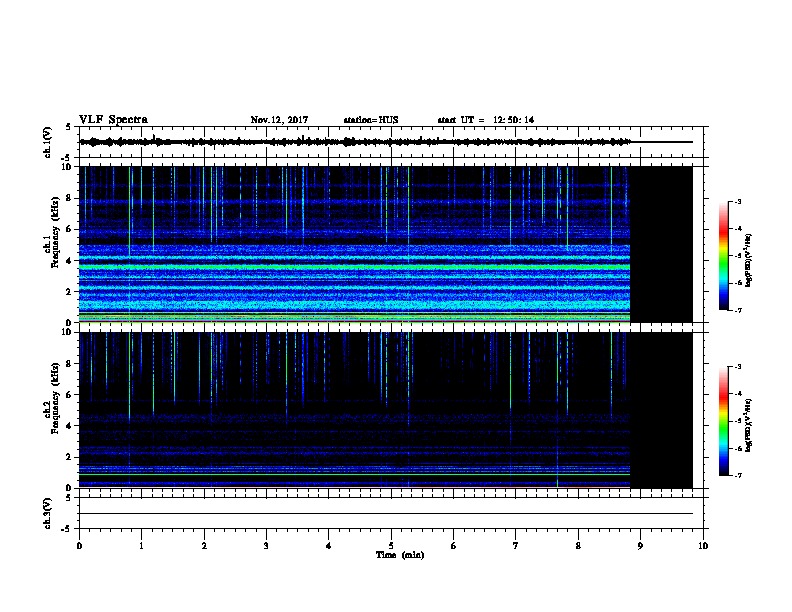The image size is (792, 612).
Task: Click the ch.2 "Frequency (kHz)" axis label
Action: [x=55, y=398]
